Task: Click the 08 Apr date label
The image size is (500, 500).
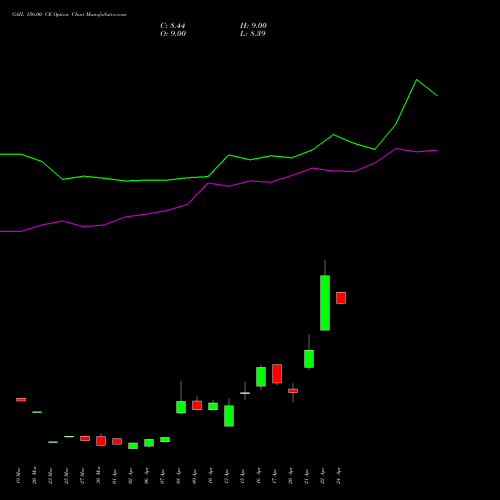Action: coord(179,476)
